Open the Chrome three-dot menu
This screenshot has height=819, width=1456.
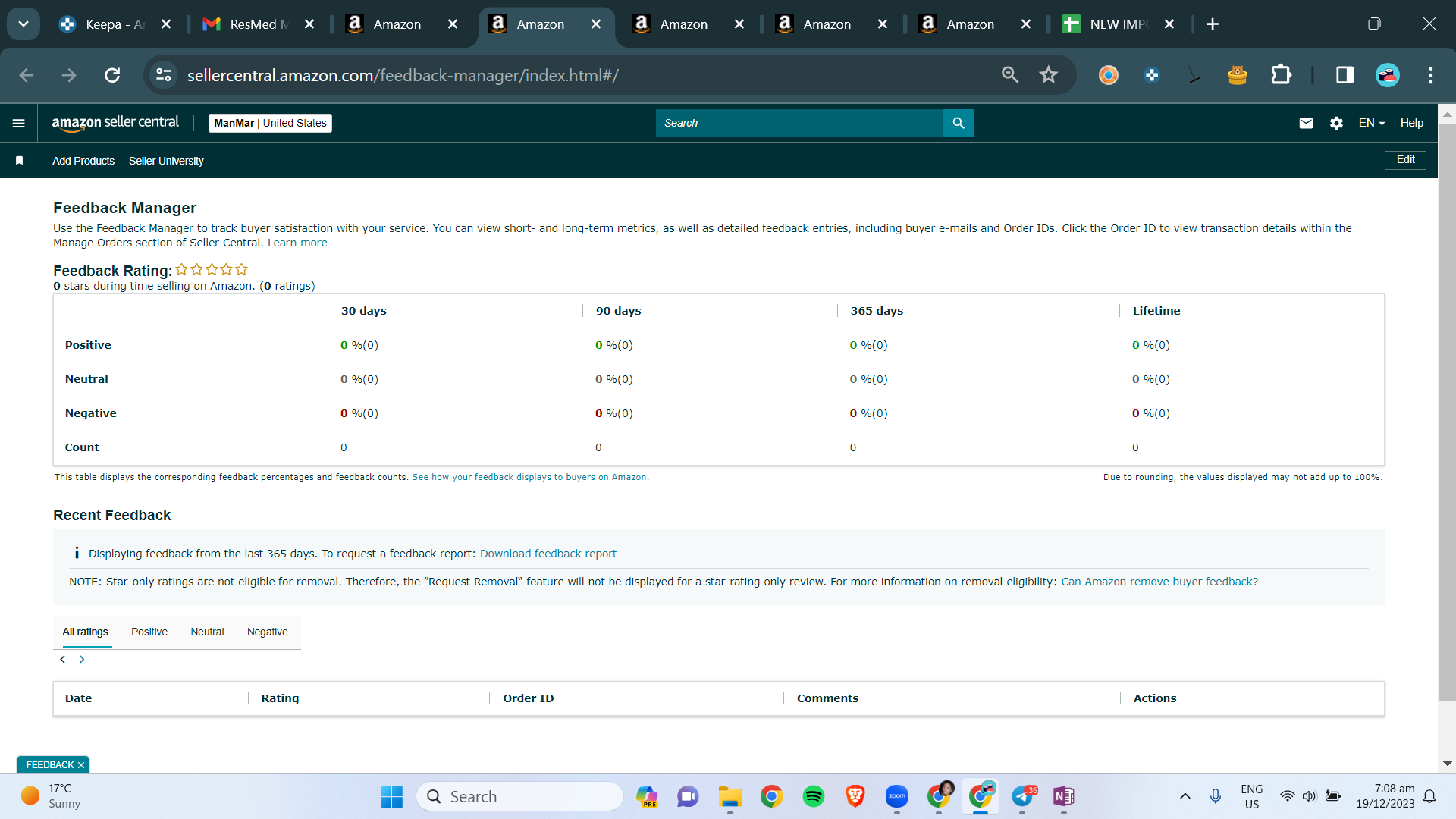pyautogui.click(x=1431, y=75)
